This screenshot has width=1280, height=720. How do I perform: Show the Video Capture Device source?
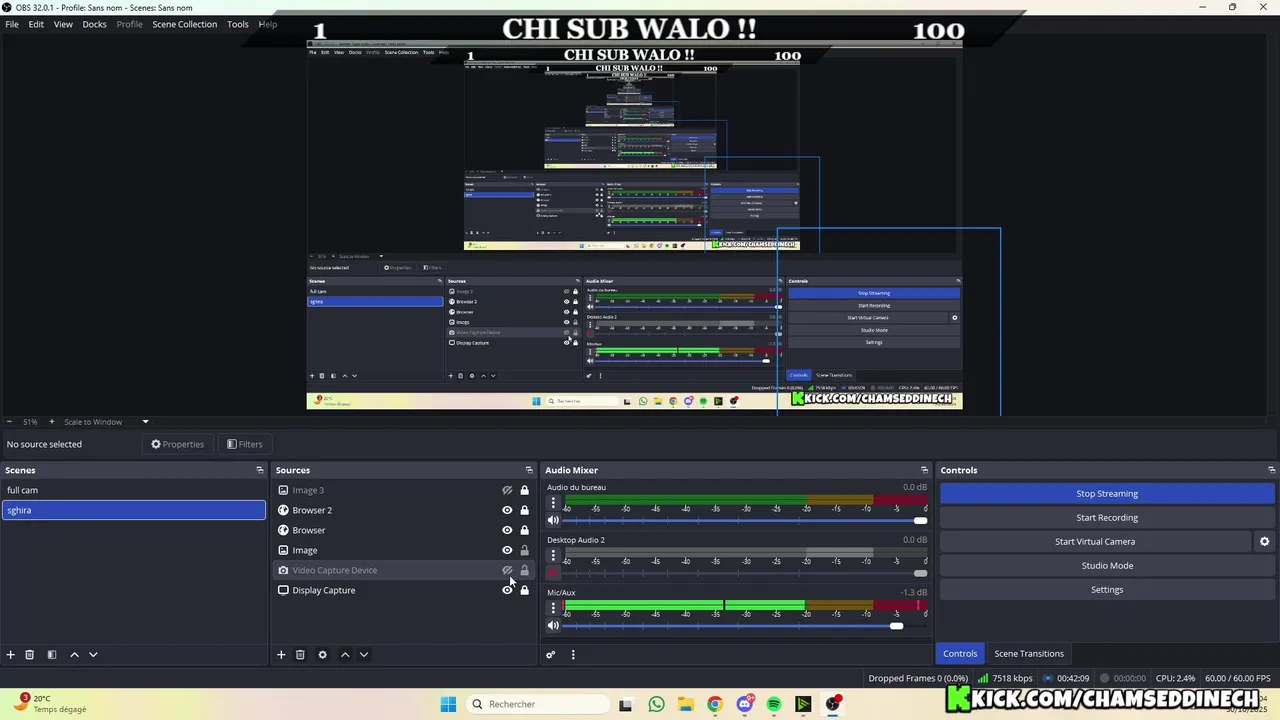[x=507, y=570]
